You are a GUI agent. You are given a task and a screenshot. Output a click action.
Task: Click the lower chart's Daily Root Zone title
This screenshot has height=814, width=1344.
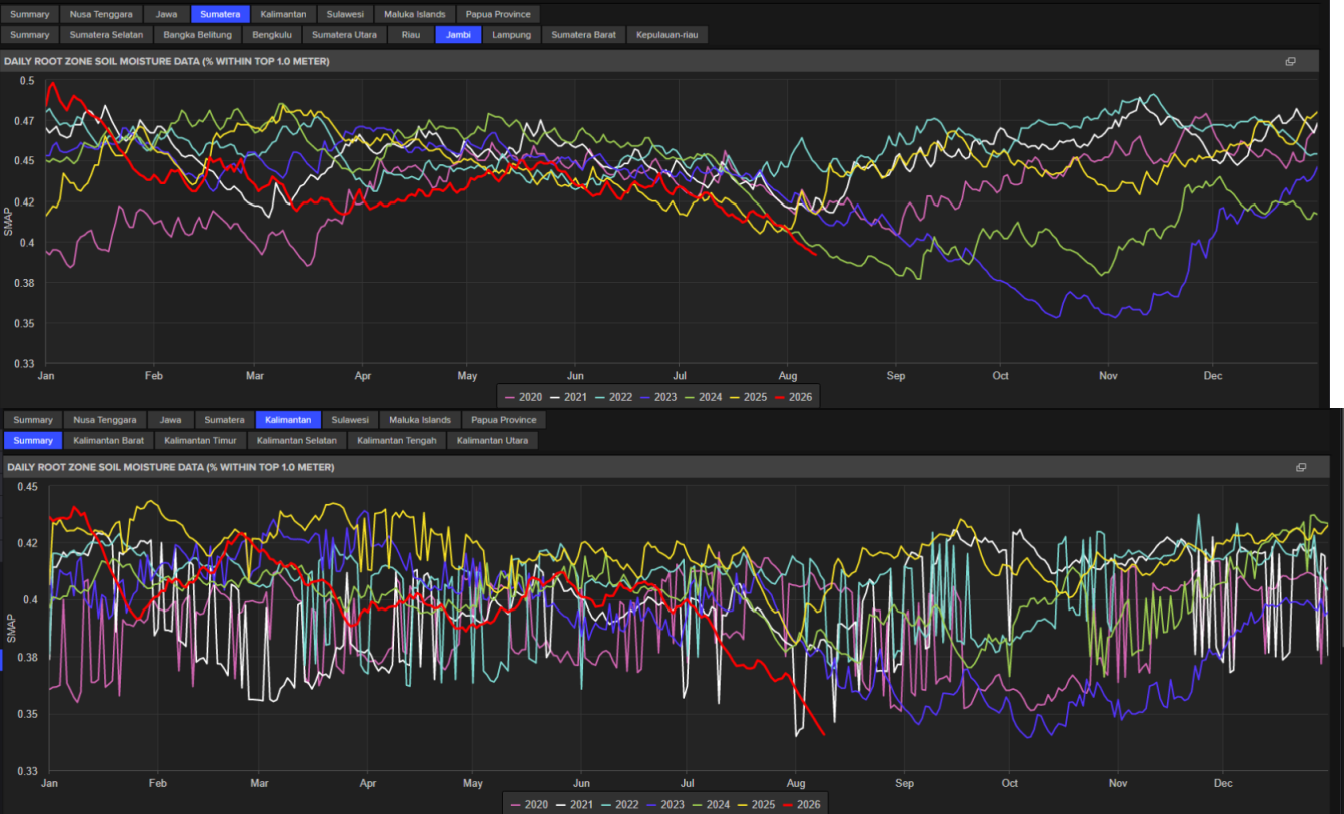pos(171,467)
